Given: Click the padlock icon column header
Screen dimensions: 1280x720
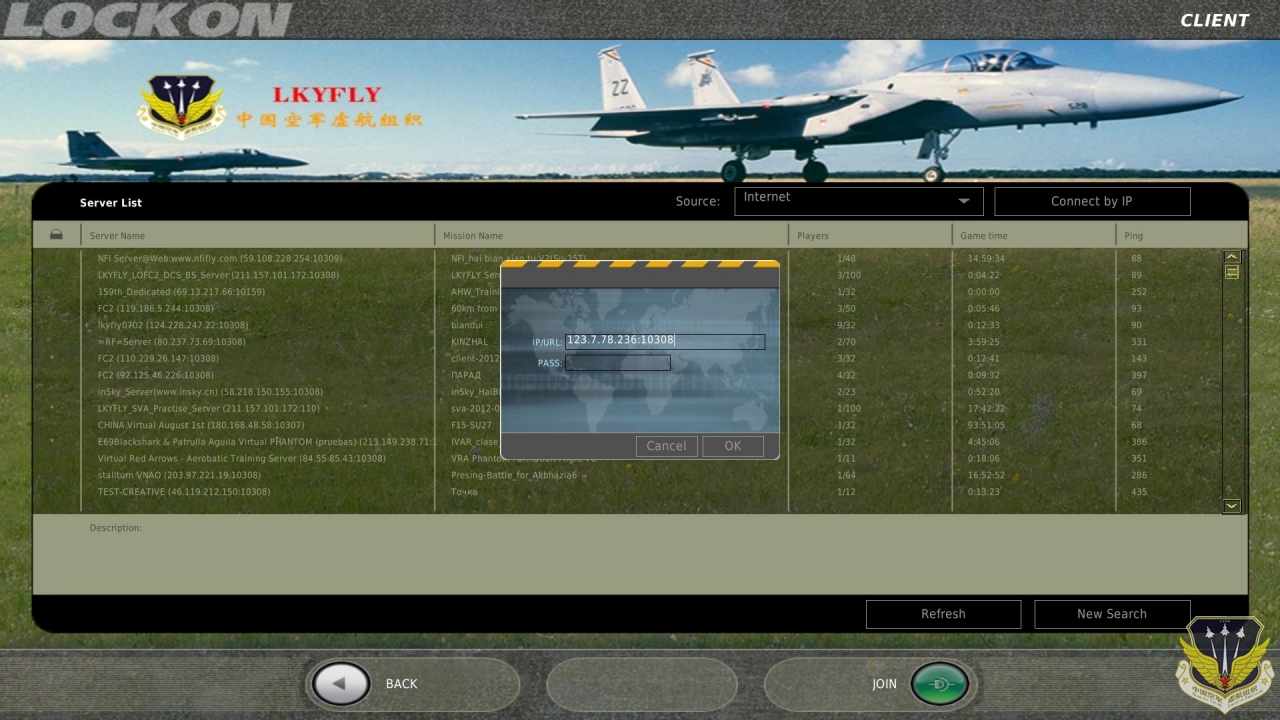Looking at the screenshot, I should (56, 235).
